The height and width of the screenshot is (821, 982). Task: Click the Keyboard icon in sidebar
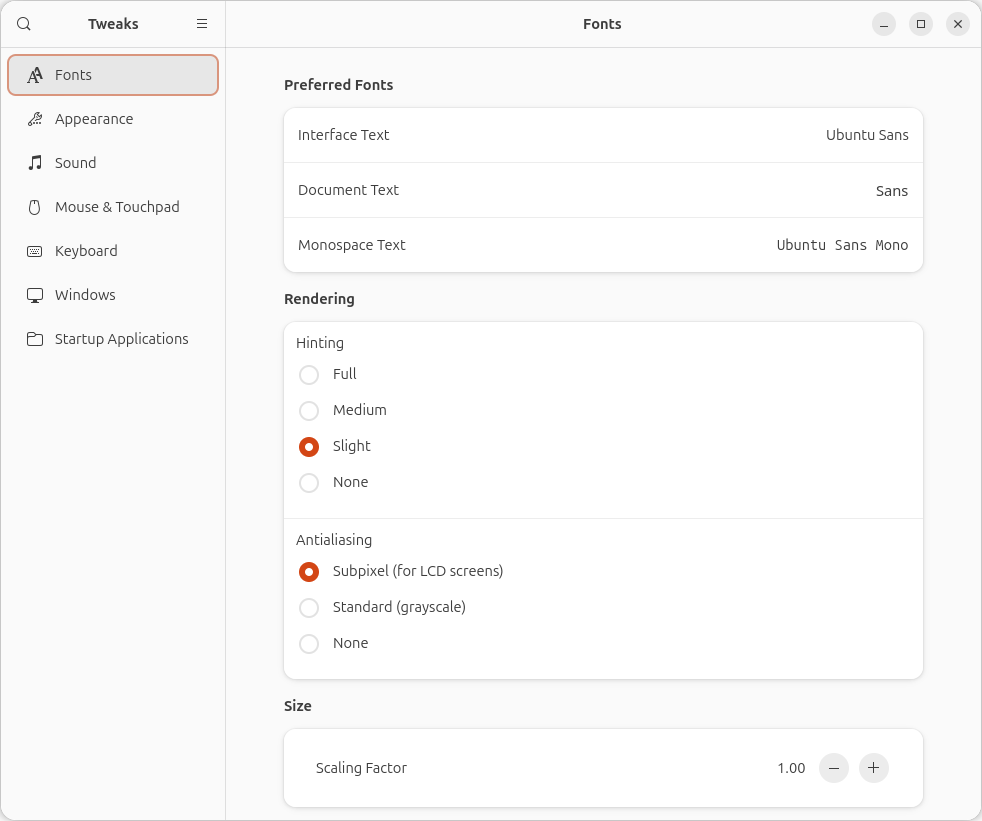(x=35, y=251)
